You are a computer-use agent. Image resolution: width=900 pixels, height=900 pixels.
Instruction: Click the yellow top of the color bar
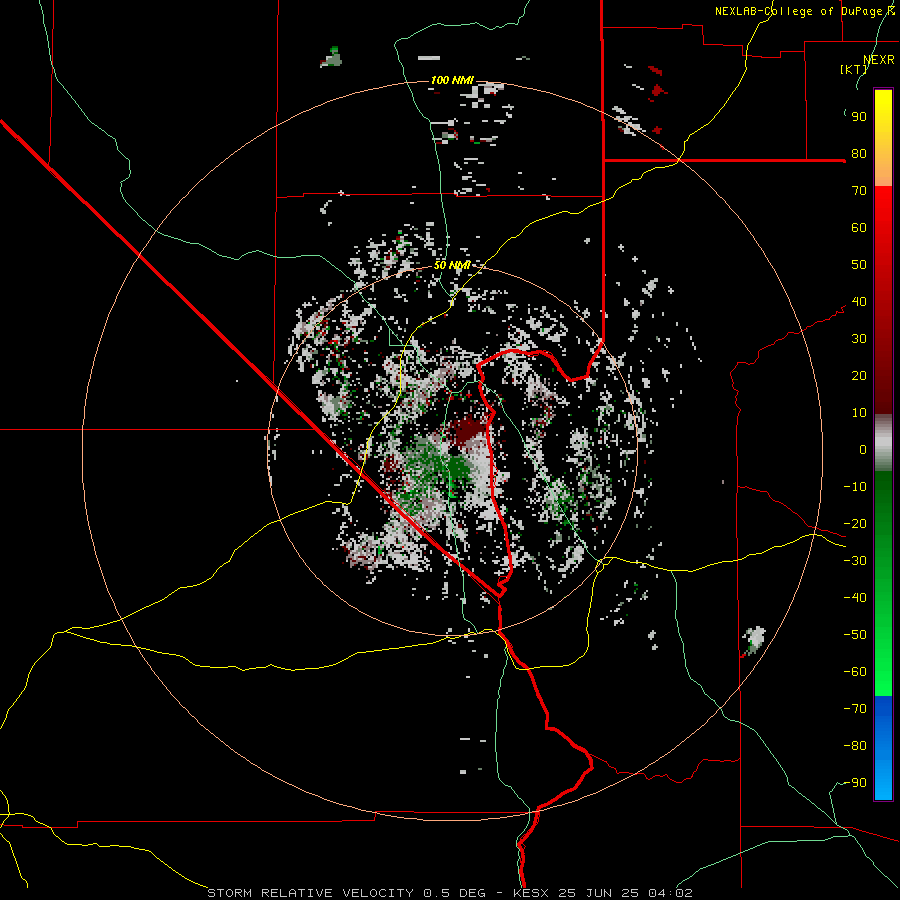[883, 138]
